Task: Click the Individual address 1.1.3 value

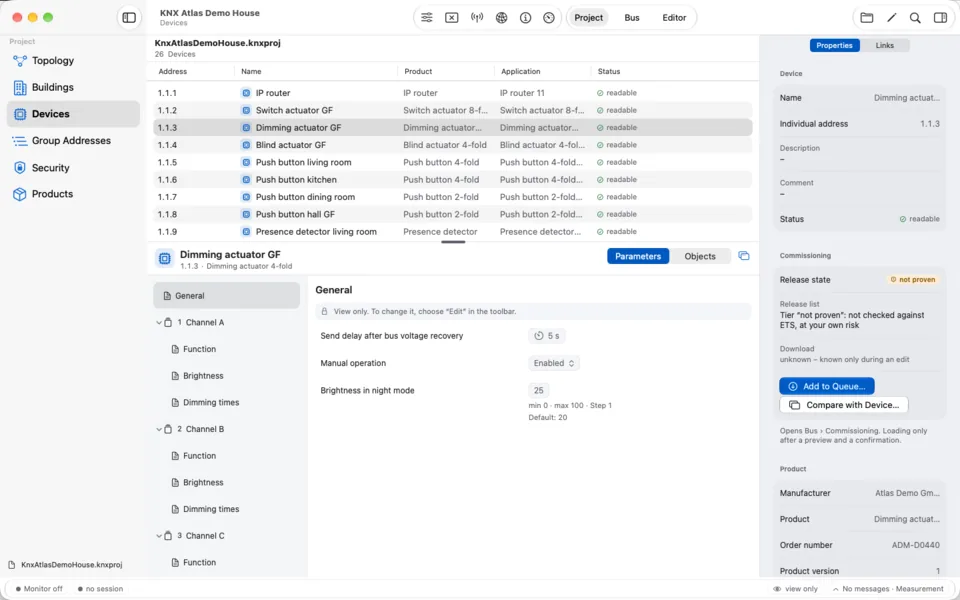Action: (x=929, y=124)
